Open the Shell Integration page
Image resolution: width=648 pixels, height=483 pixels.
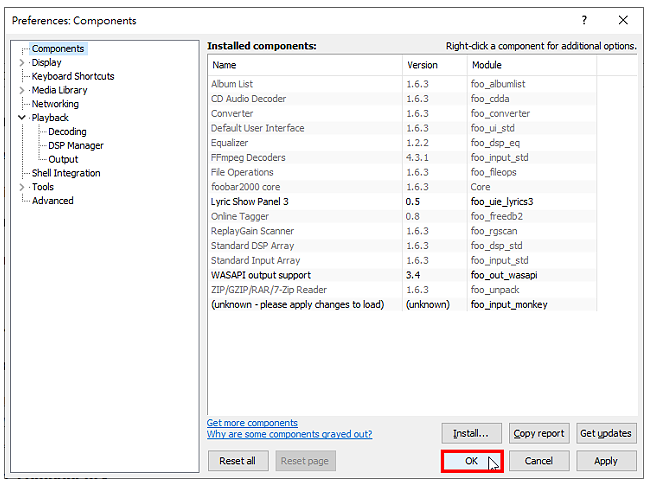pos(66,173)
